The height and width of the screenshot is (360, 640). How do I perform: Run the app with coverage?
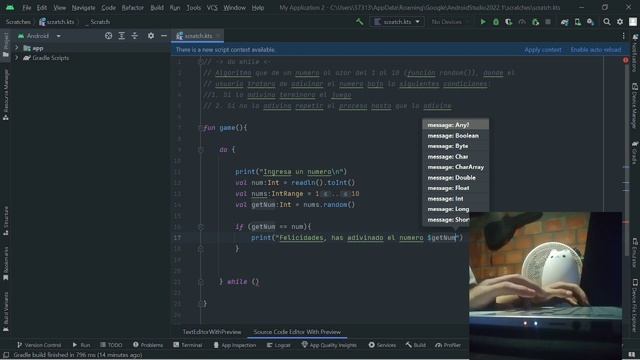509,22
